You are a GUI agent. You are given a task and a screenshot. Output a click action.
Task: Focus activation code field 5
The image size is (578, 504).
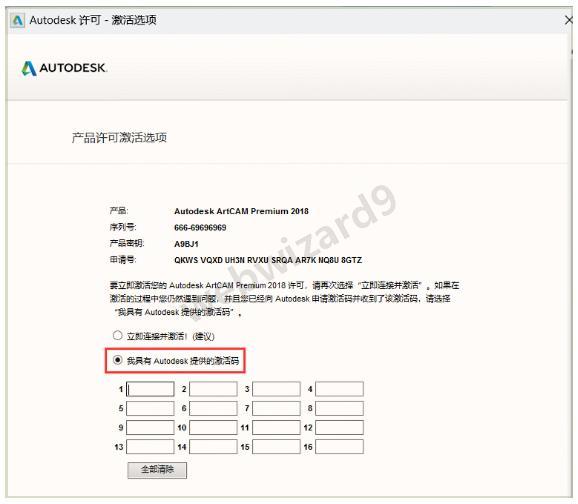pos(150,408)
